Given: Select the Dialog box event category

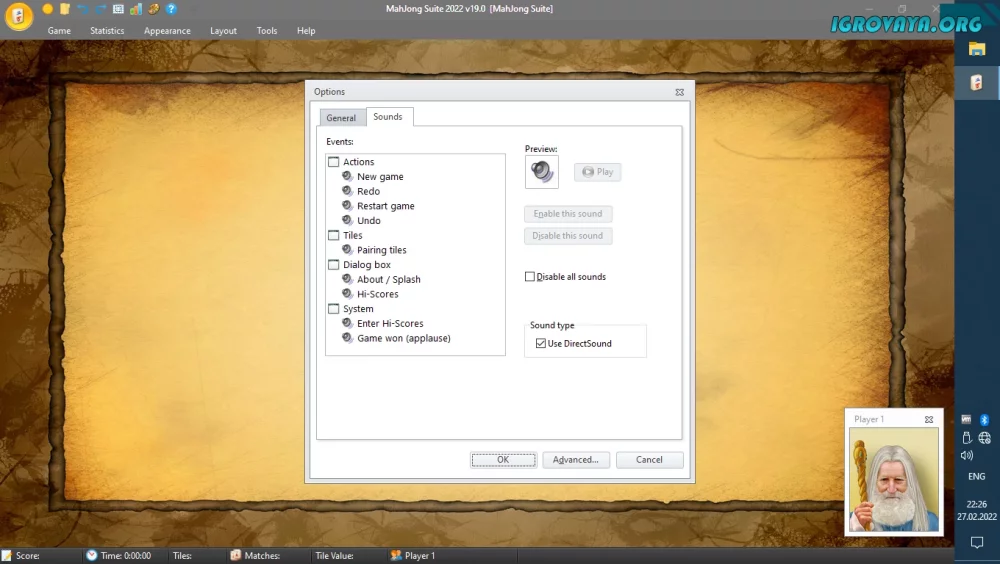Looking at the screenshot, I should click(366, 265).
